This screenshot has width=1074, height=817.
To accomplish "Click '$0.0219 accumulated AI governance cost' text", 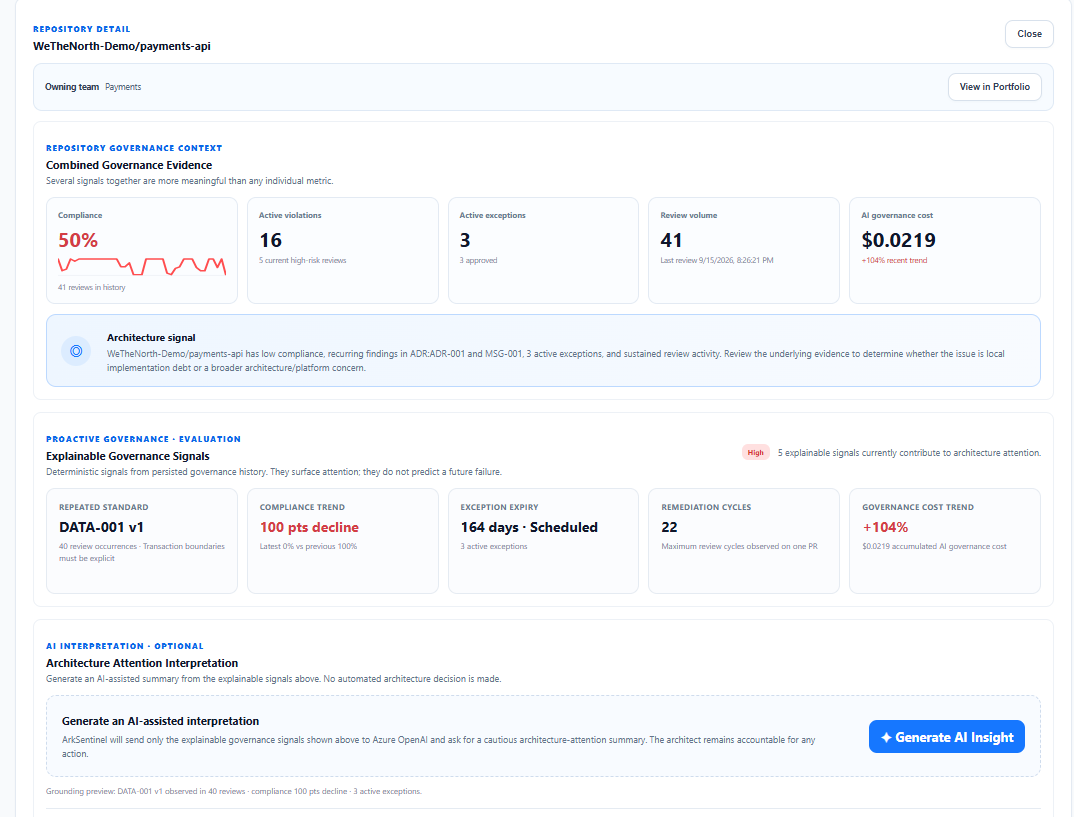I will click(934, 546).
